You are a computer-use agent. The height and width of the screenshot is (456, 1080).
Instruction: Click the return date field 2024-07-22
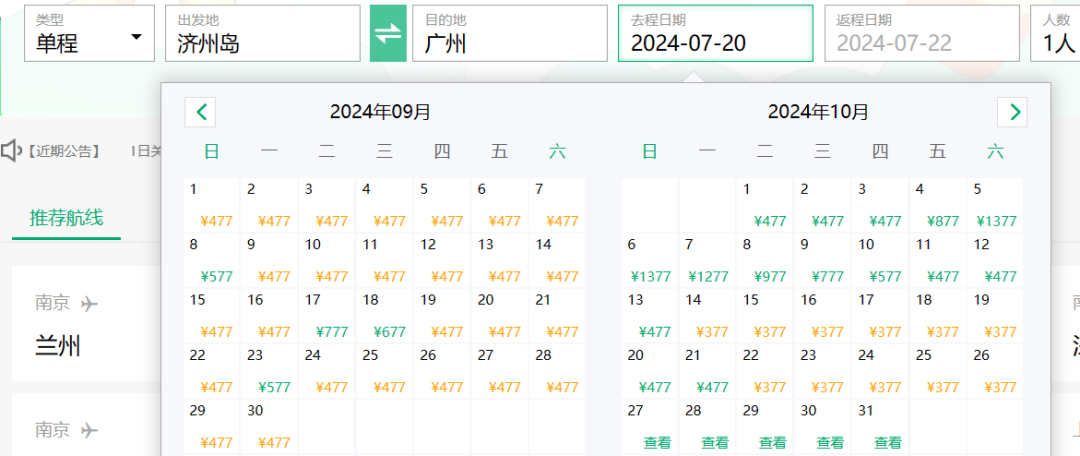(x=922, y=34)
